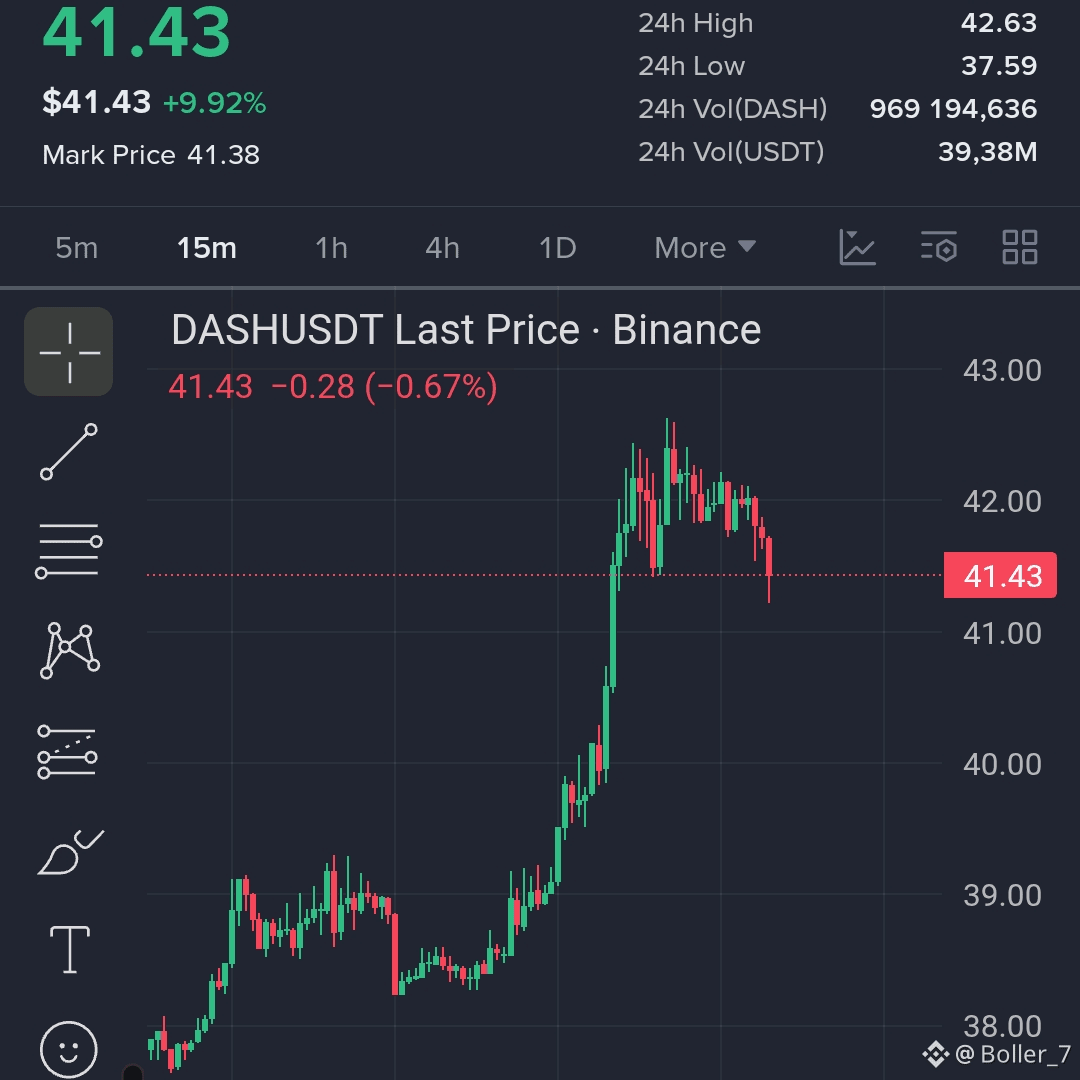Click the 43.00 price axis label
Screen dimensions: 1080x1080
[1002, 371]
